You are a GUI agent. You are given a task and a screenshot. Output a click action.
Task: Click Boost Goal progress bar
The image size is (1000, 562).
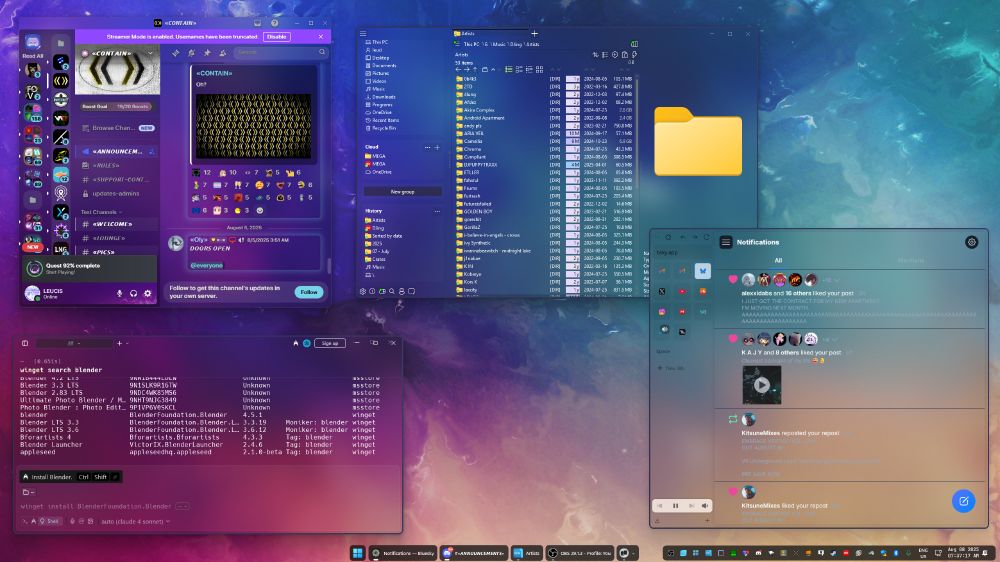tap(115, 107)
